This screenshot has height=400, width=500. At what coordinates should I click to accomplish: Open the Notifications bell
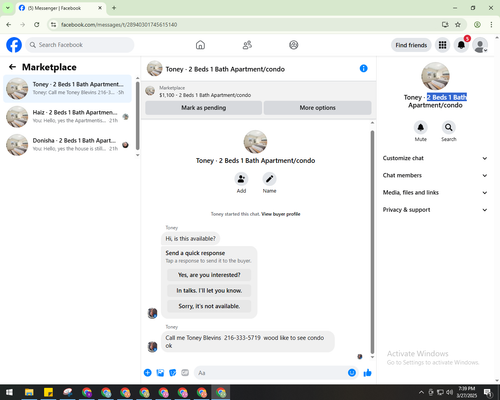461,45
